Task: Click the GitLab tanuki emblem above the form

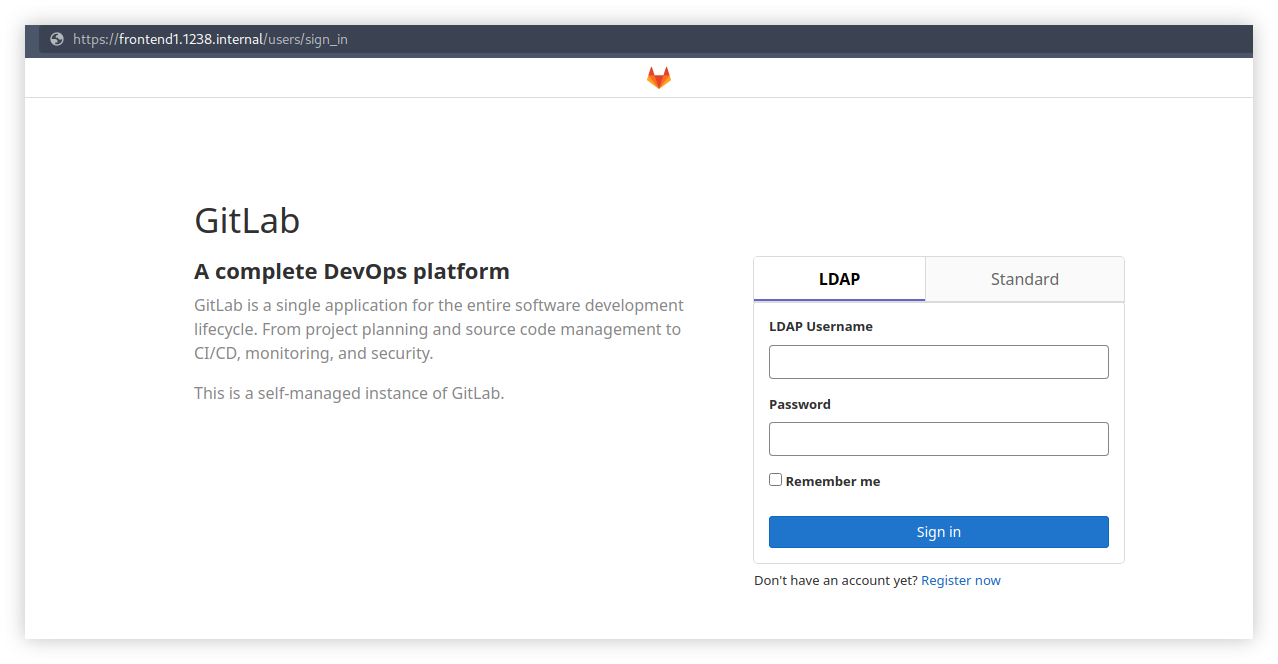Action: pyautogui.click(x=658, y=77)
